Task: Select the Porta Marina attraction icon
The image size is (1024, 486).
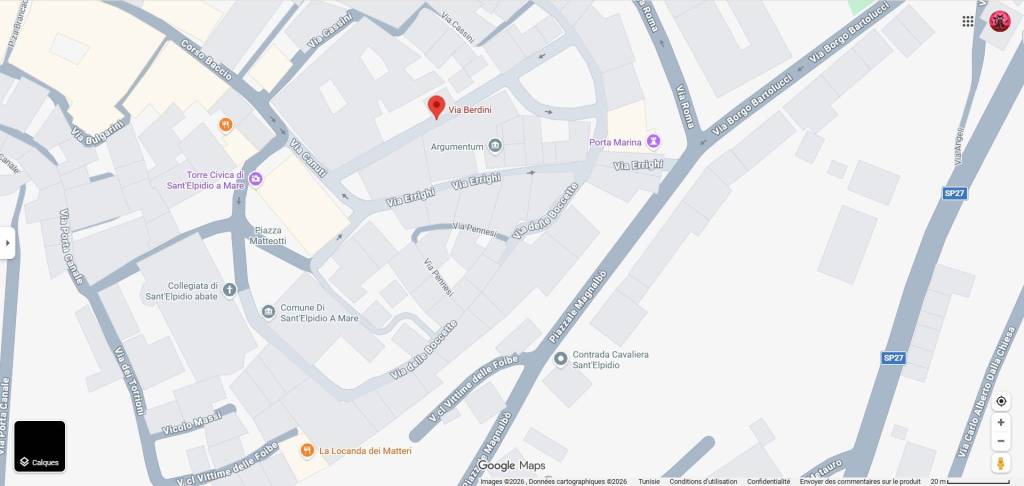Action: pyautogui.click(x=653, y=141)
